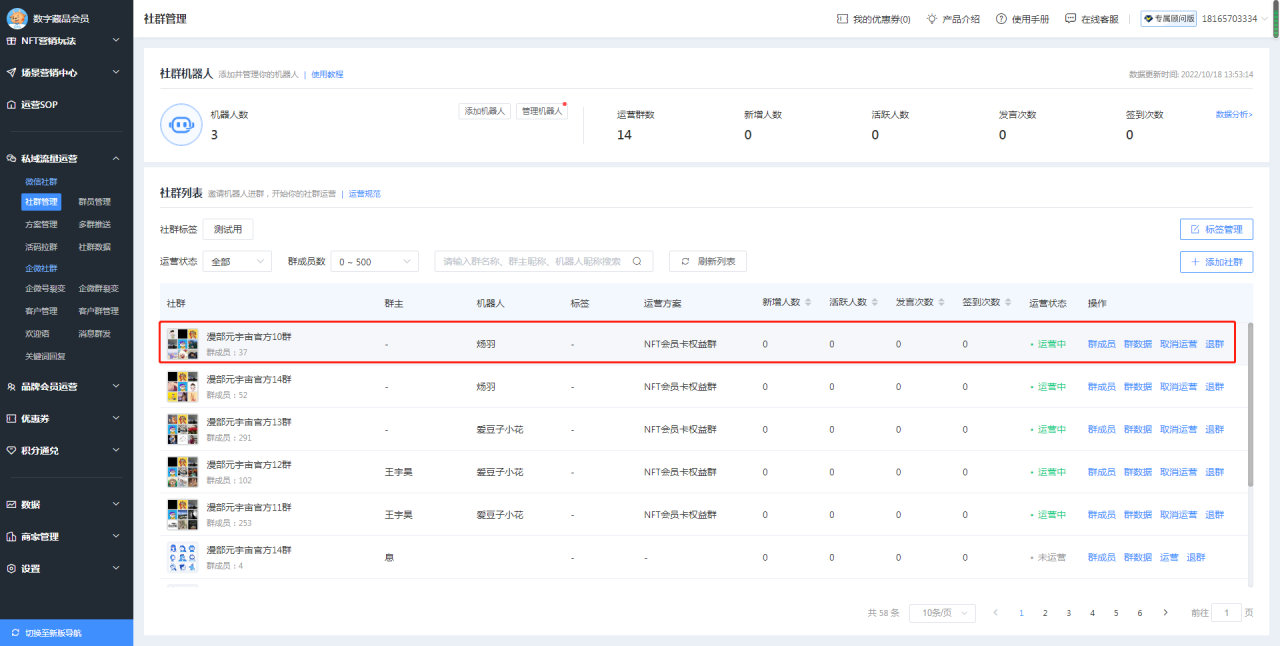Open 关键词回复 in the sidebar menu
Screen dimensions: 1280x646
coord(45,356)
